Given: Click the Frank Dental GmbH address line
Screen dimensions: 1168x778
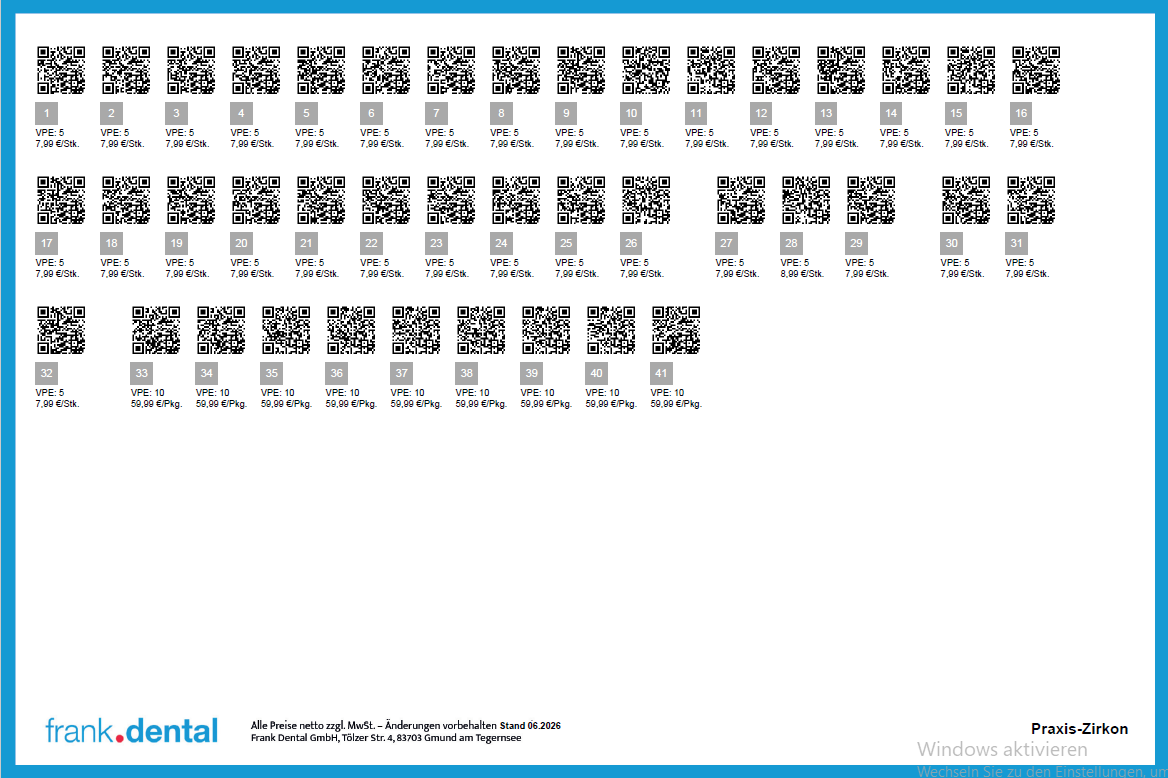Looking at the screenshot, I should (x=386, y=738).
